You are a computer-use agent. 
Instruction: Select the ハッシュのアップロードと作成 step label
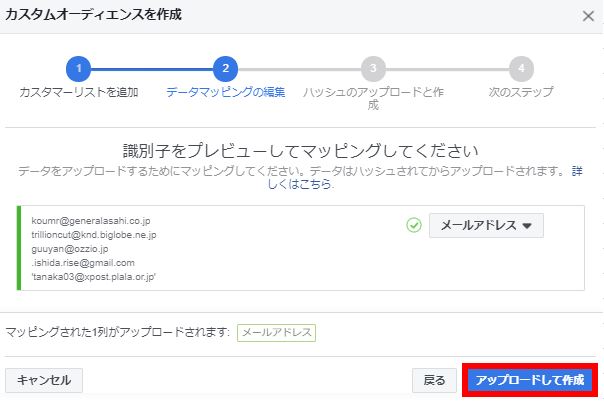tap(372, 98)
